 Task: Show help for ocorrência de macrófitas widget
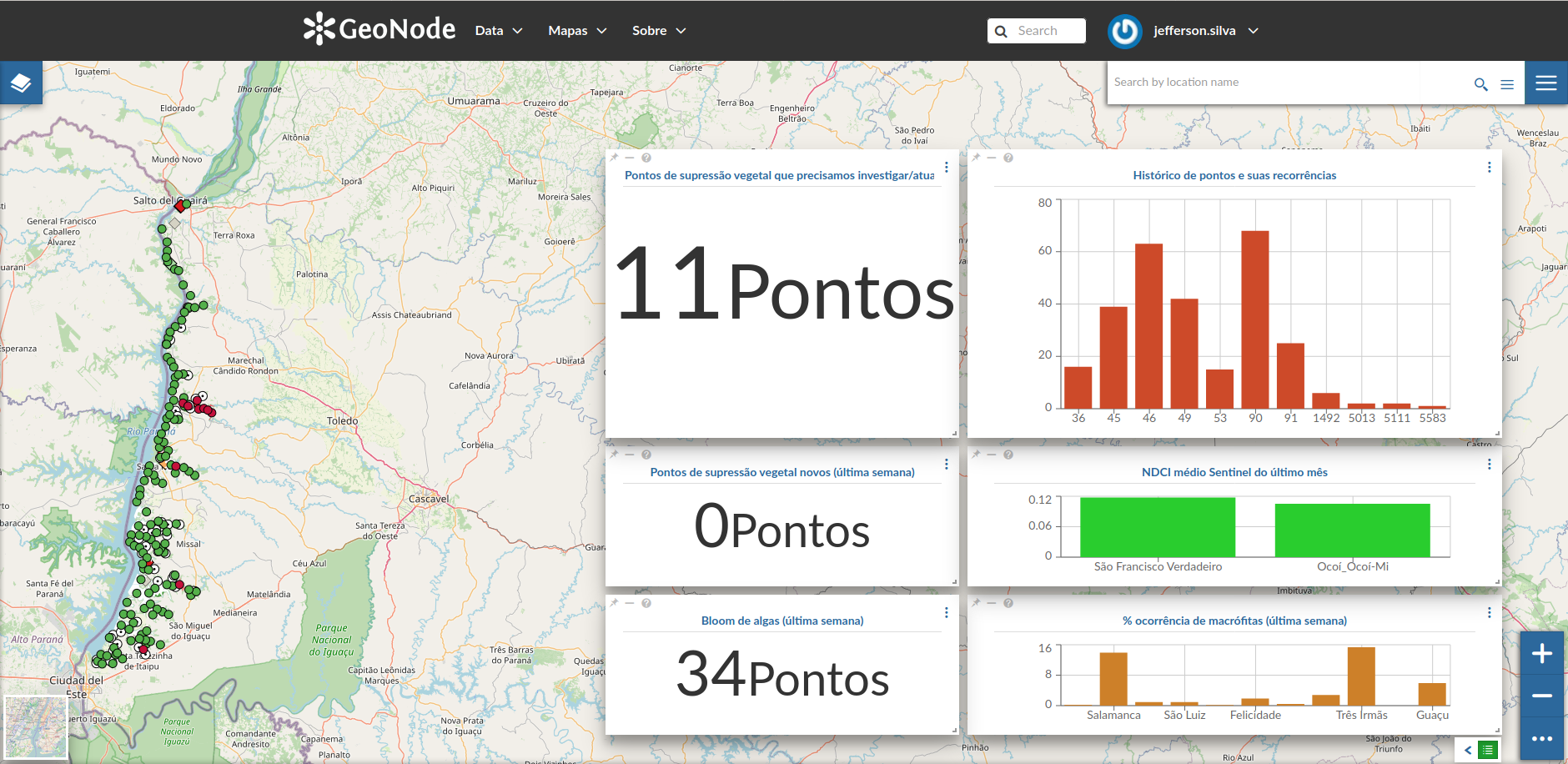(x=1008, y=603)
